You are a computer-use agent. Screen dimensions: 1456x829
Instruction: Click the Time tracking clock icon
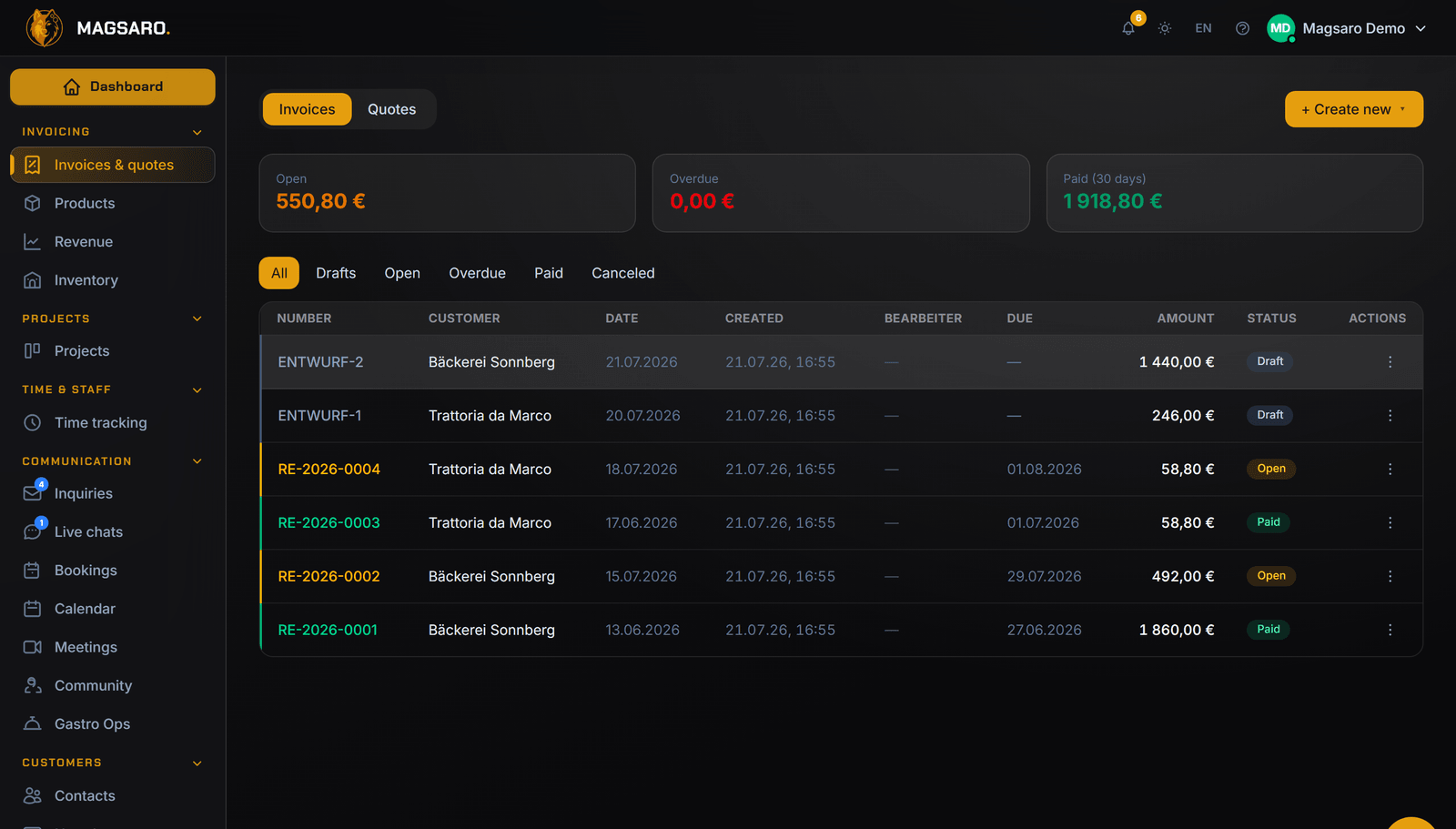click(x=33, y=422)
